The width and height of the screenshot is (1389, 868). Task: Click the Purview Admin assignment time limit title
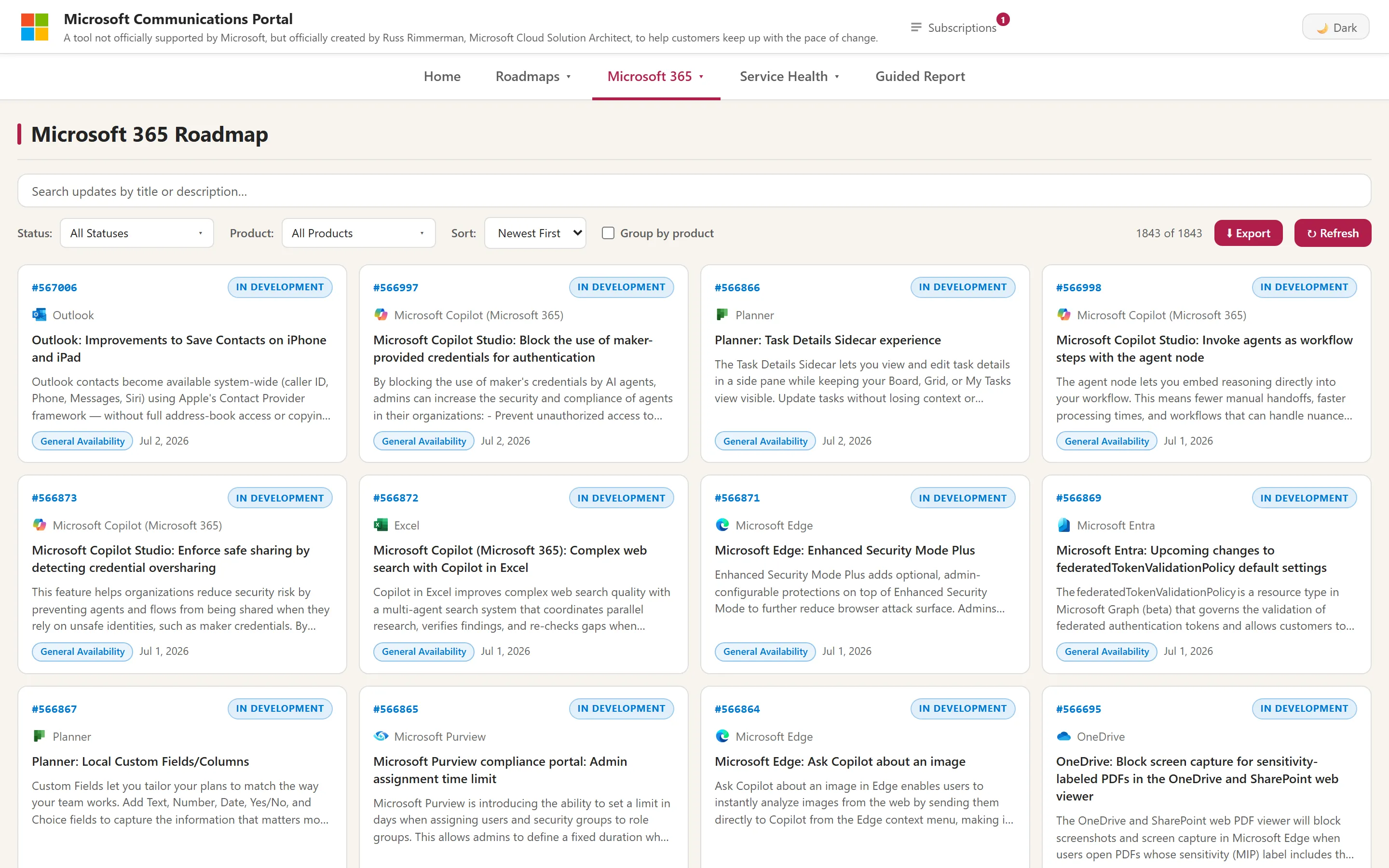(x=500, y=770)
